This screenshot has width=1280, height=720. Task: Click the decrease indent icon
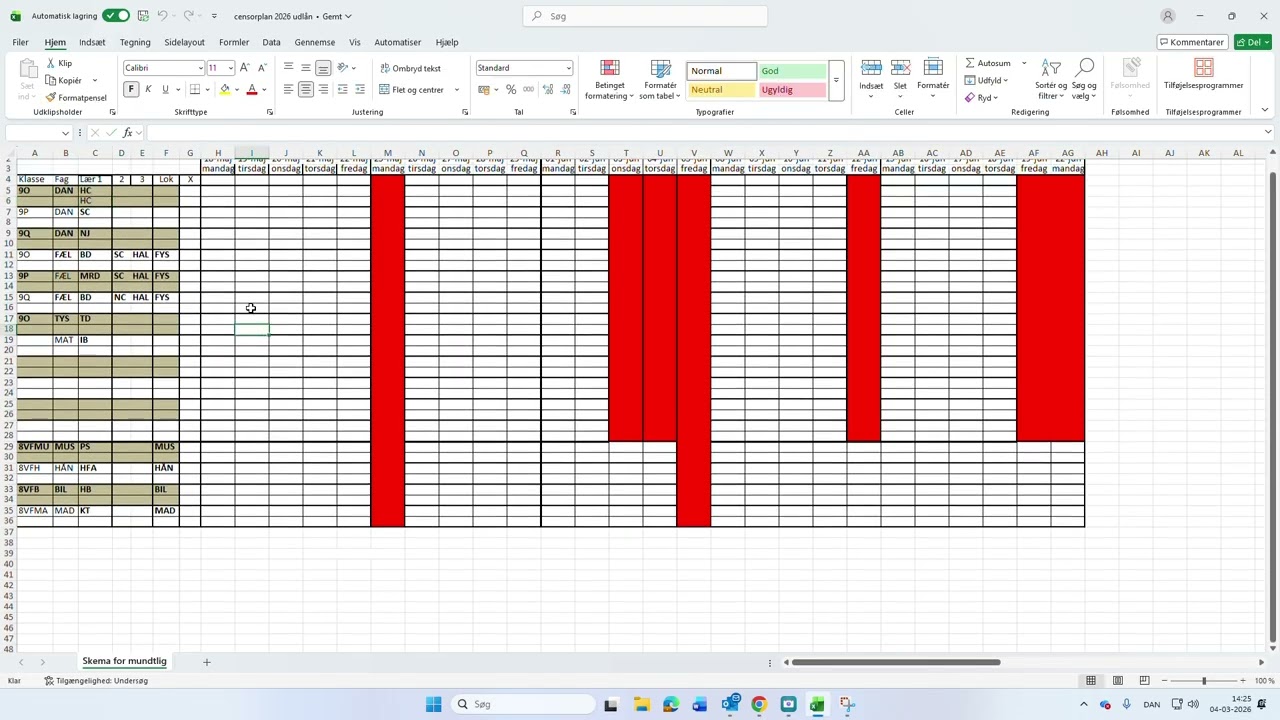342,90
